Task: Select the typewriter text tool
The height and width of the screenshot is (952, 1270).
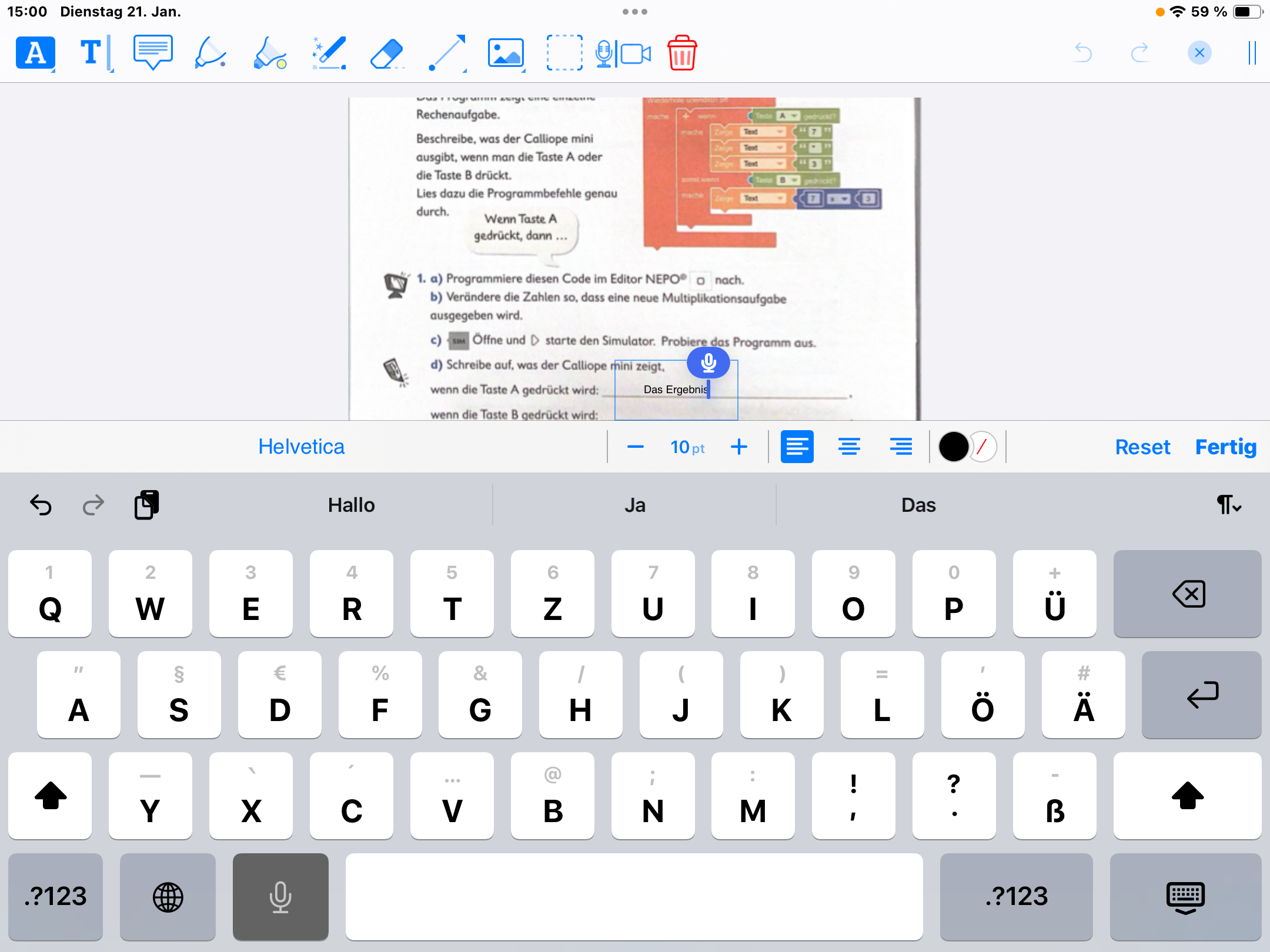Action: pos(94,53)
